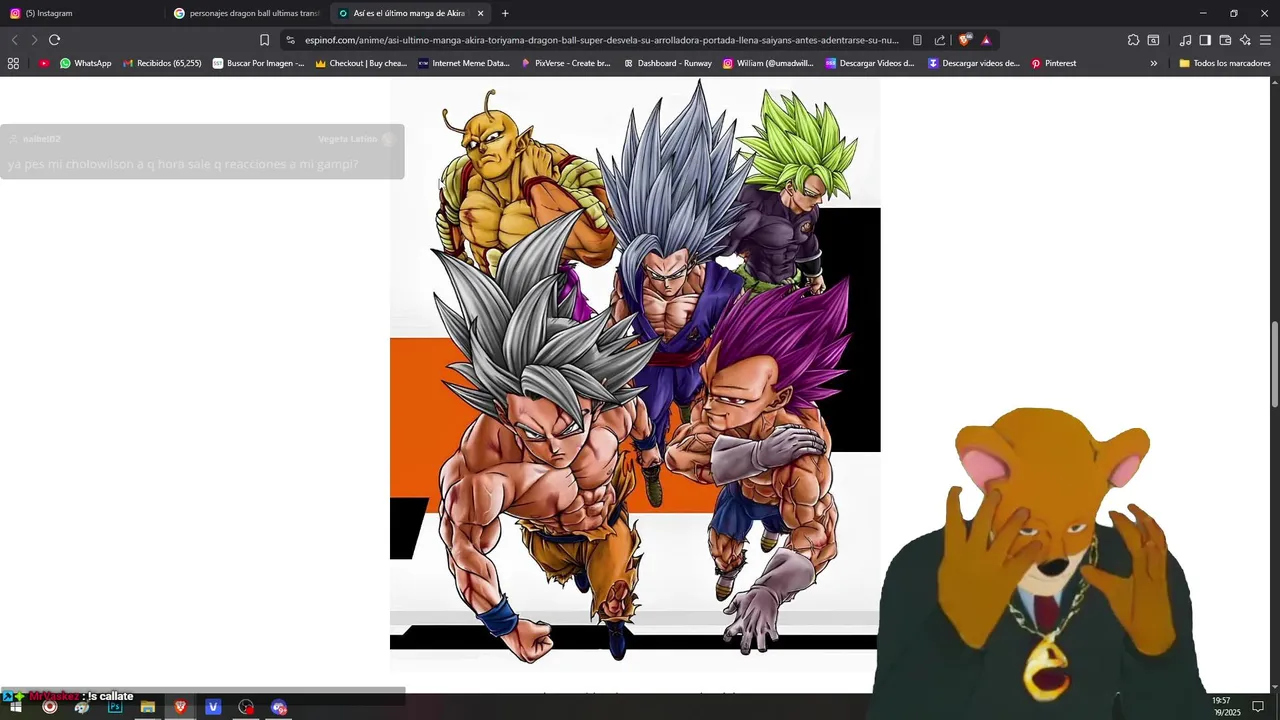Open Recibidos Gmail bookmark
The width and height of the screenshot is (1280, 720).
(163, 63)
